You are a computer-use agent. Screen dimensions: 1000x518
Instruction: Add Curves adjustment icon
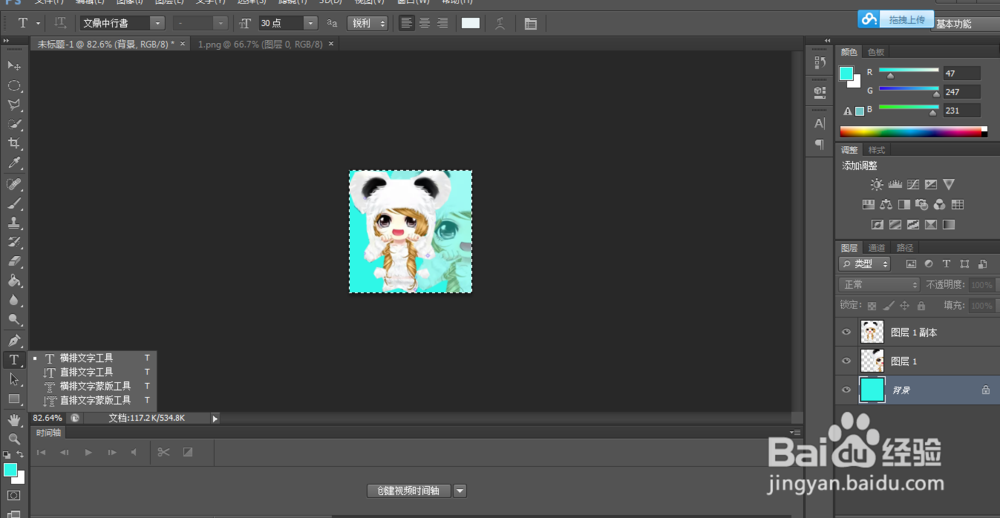(913, 184)
